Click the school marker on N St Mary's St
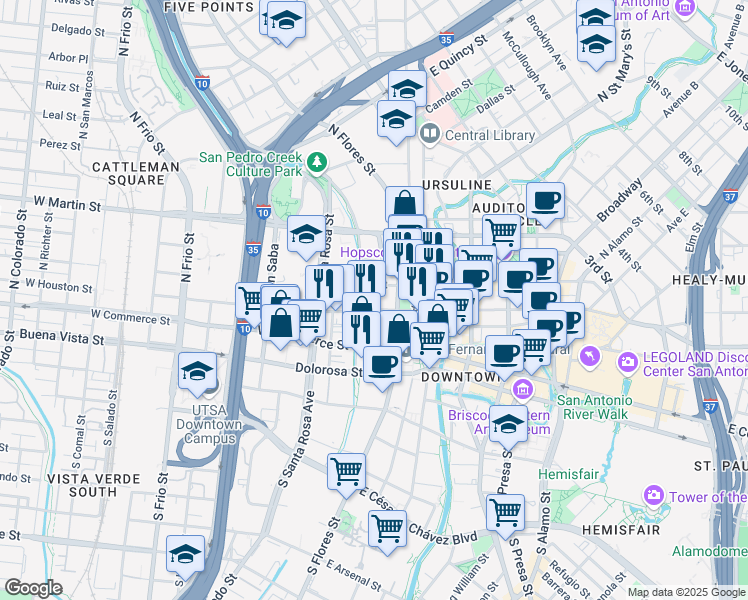748x600 pixels. click(x=596, y=45)
